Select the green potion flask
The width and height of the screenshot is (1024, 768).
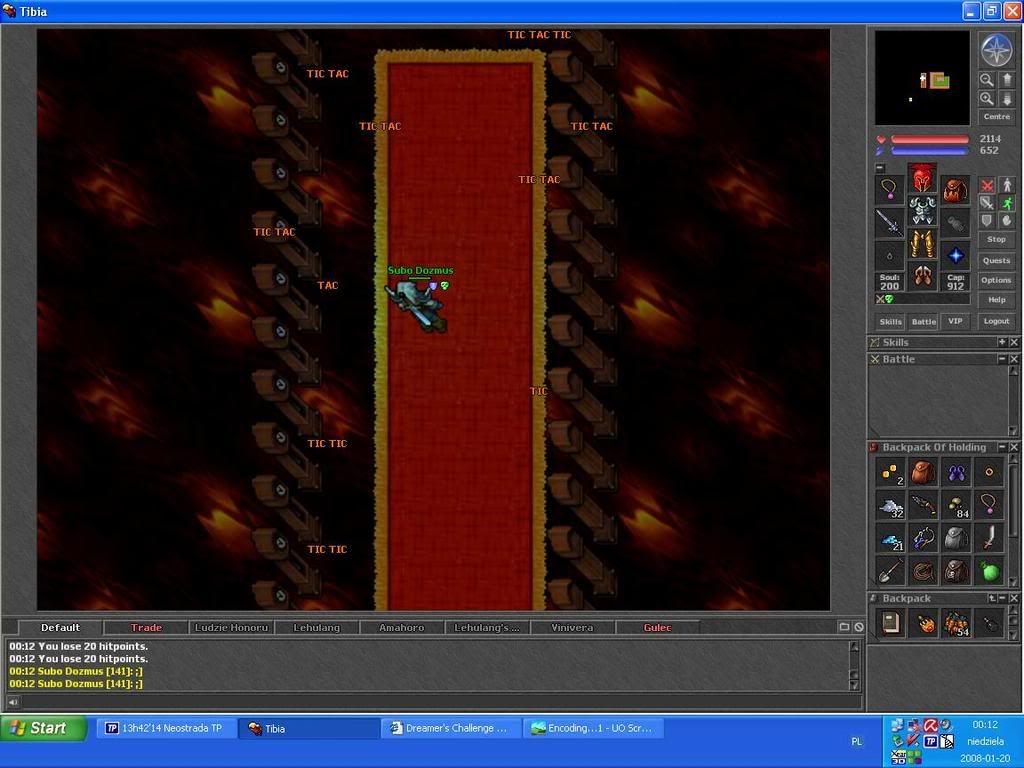[989, 571]
